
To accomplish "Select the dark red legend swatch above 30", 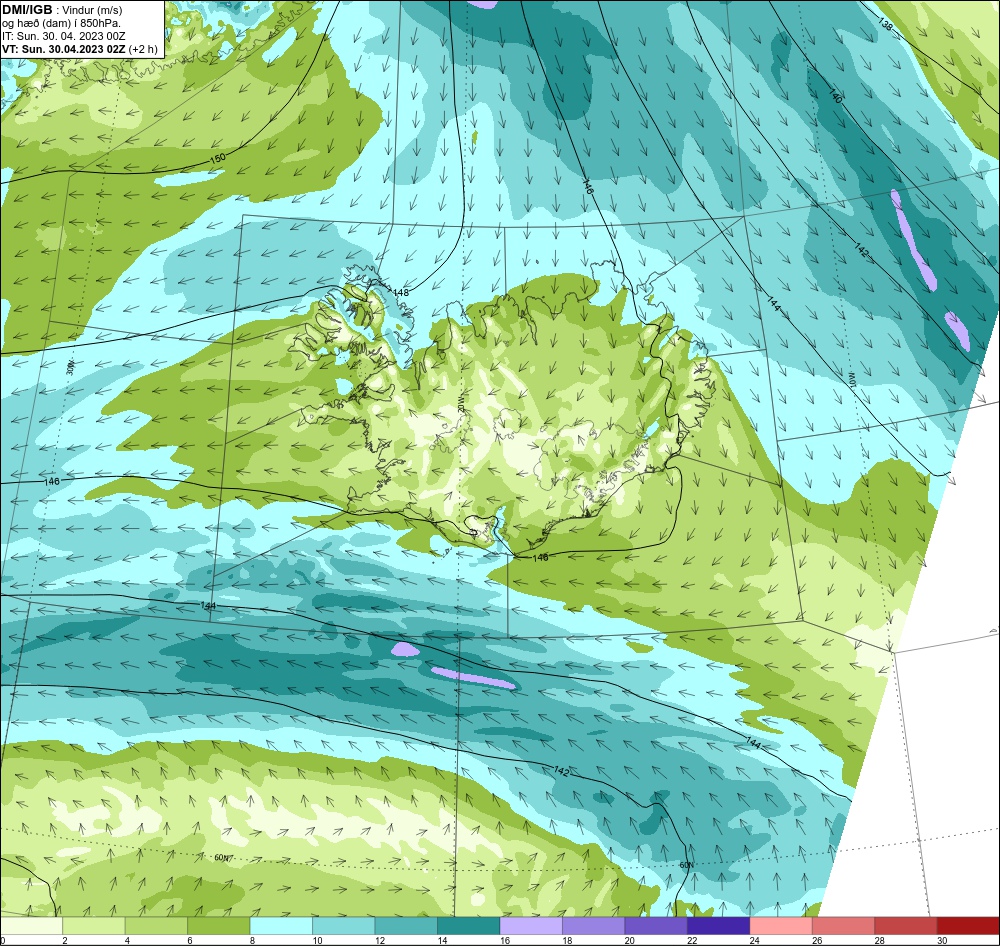I will [969, 926].
